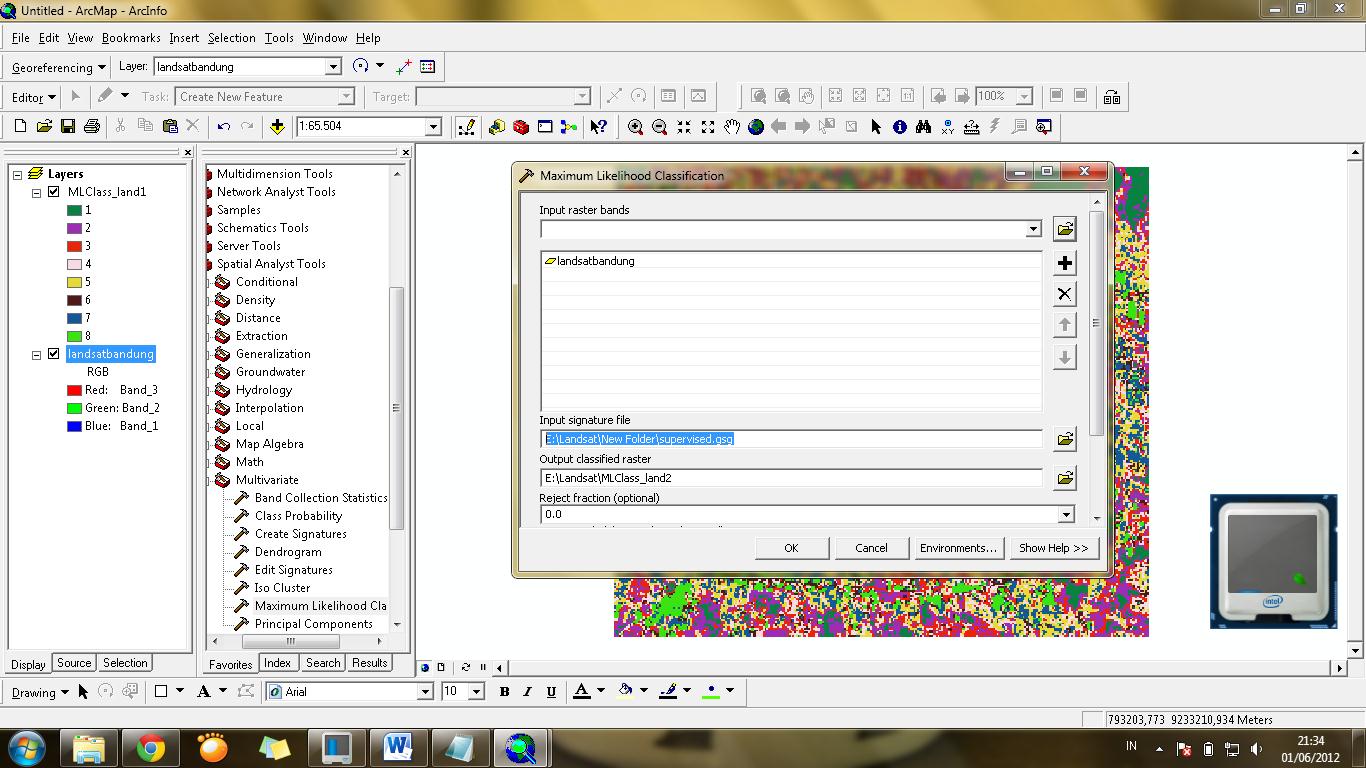Screen dimensions: 1366x768
Task: Remove selected band with X button
Action: pyautogui.click(x=1064, y=294)
